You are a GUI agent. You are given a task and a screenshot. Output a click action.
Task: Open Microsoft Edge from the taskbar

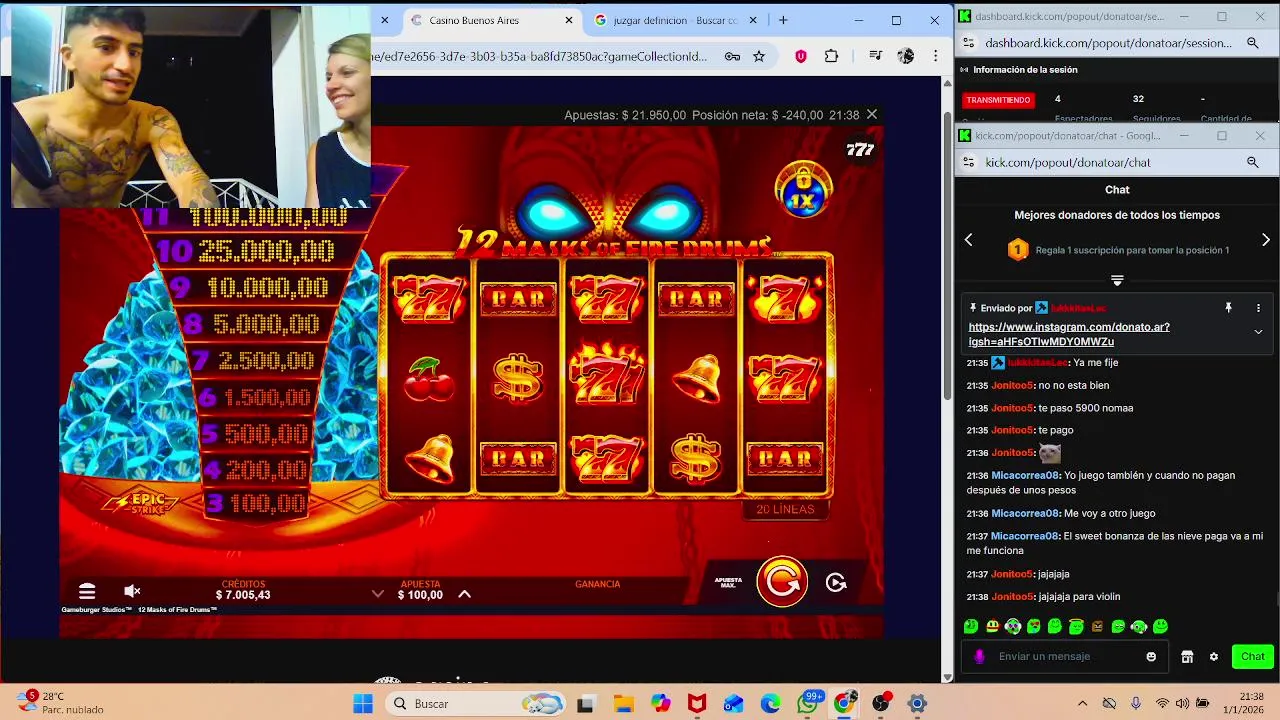click(771, 703)
